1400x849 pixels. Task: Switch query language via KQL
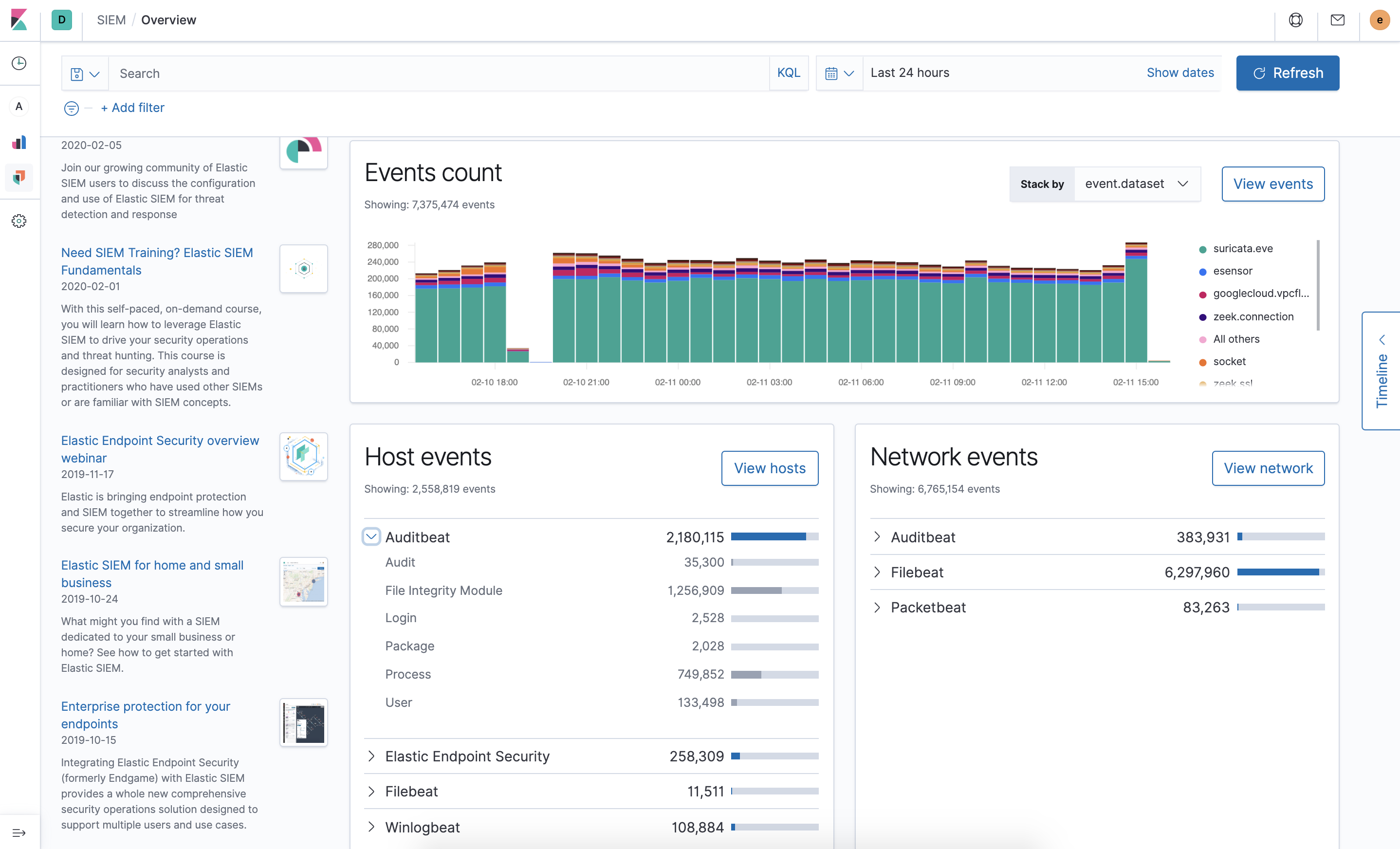788,73
